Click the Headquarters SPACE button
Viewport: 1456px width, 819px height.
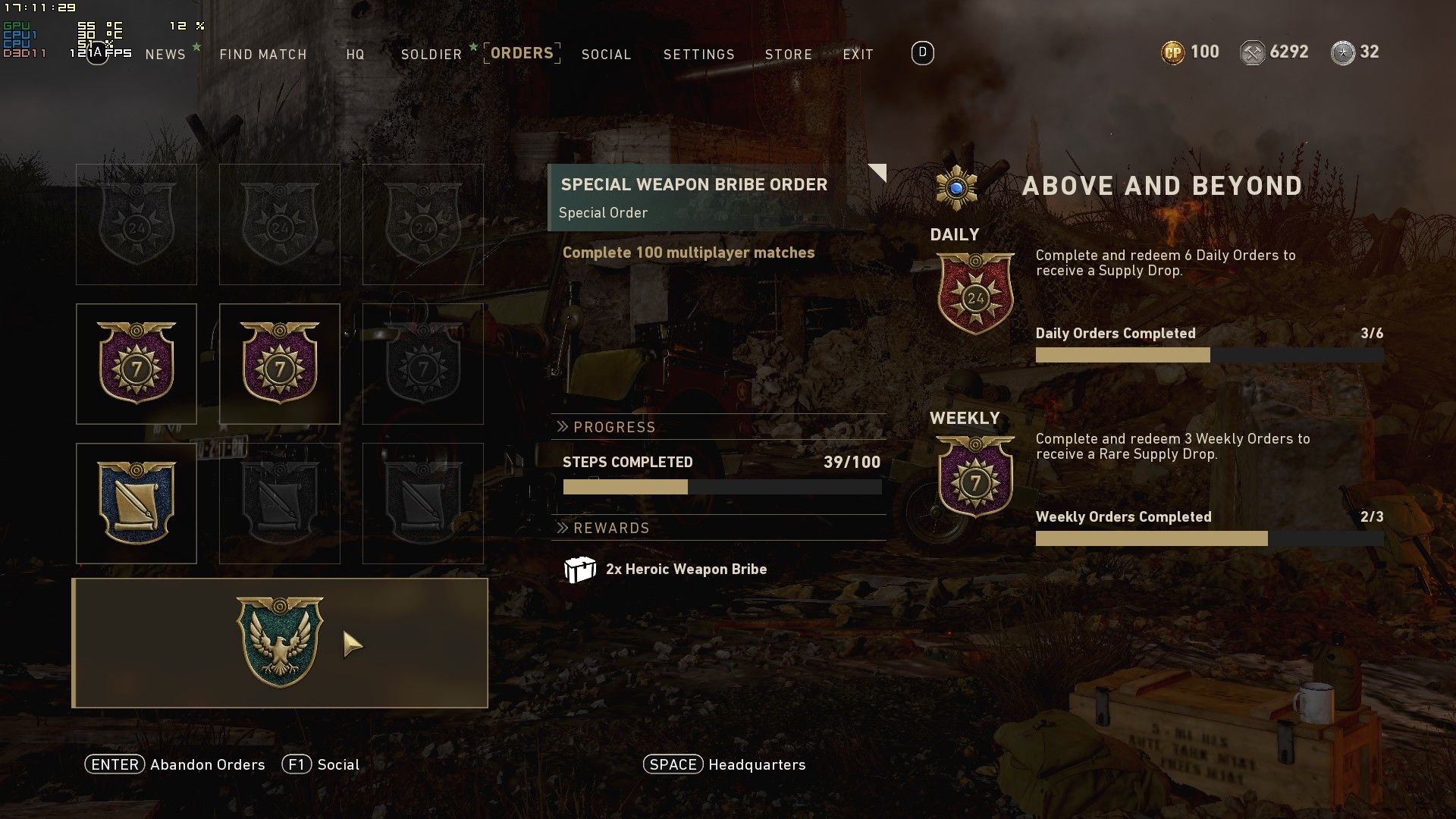(x=724, y=764)
